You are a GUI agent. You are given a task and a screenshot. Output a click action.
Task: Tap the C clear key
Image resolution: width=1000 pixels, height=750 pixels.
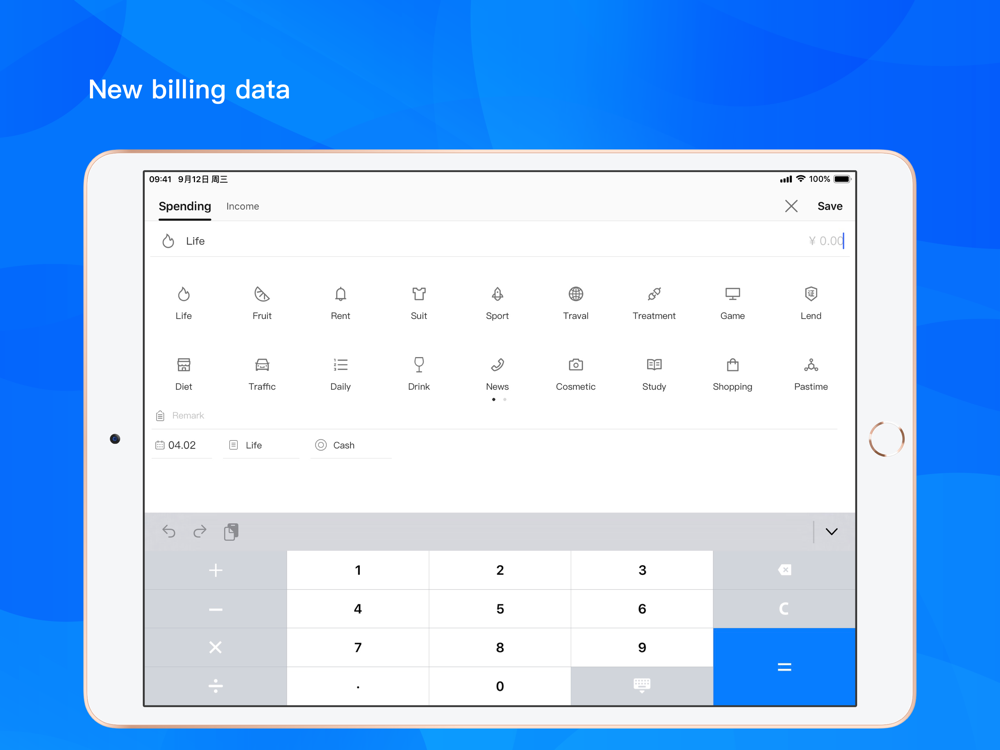784,608
